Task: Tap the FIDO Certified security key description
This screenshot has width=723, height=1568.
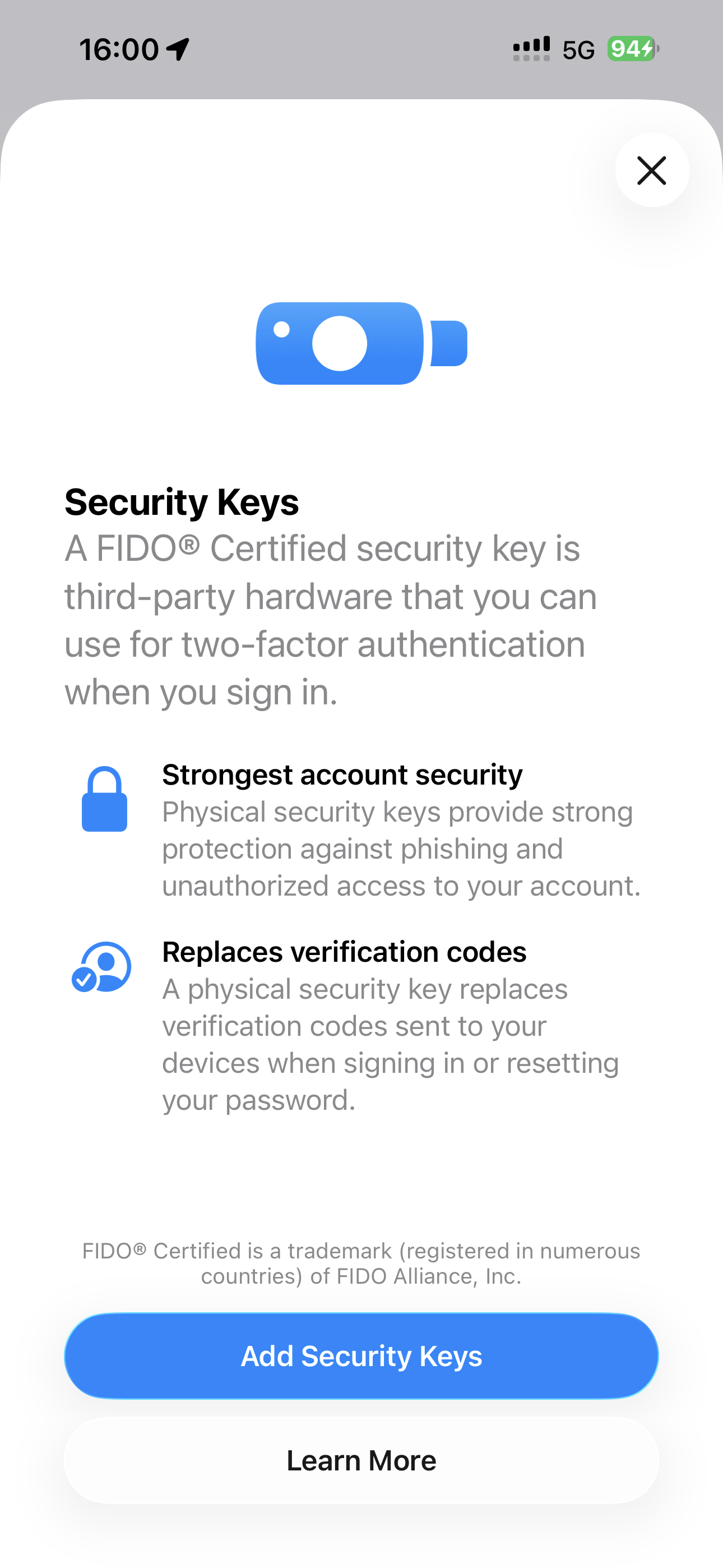Action: 331,620
